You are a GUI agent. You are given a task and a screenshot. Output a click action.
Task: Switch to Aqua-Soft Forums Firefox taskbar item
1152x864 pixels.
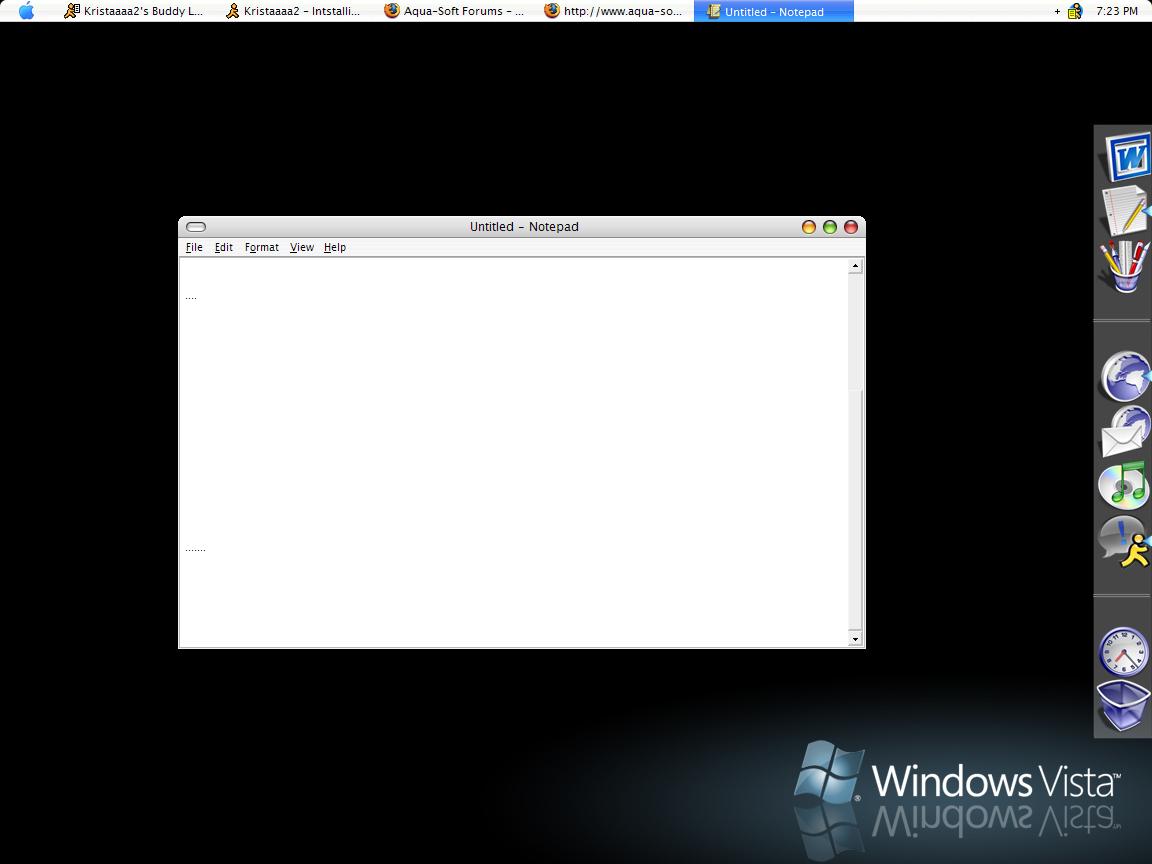454,11
